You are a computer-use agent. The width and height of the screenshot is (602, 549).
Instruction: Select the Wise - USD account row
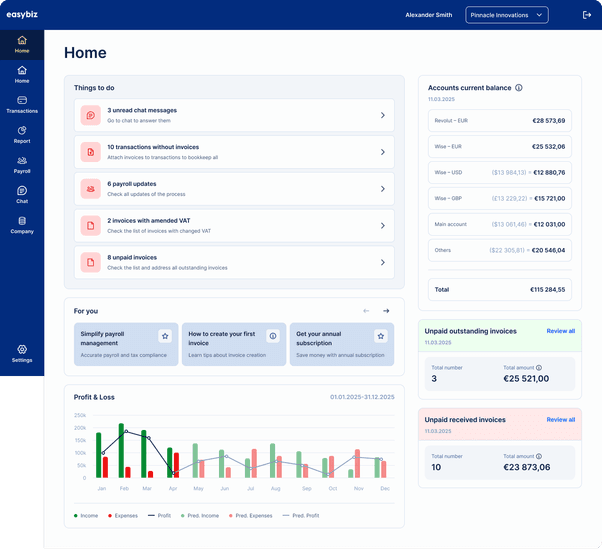[x=499, y=172]
